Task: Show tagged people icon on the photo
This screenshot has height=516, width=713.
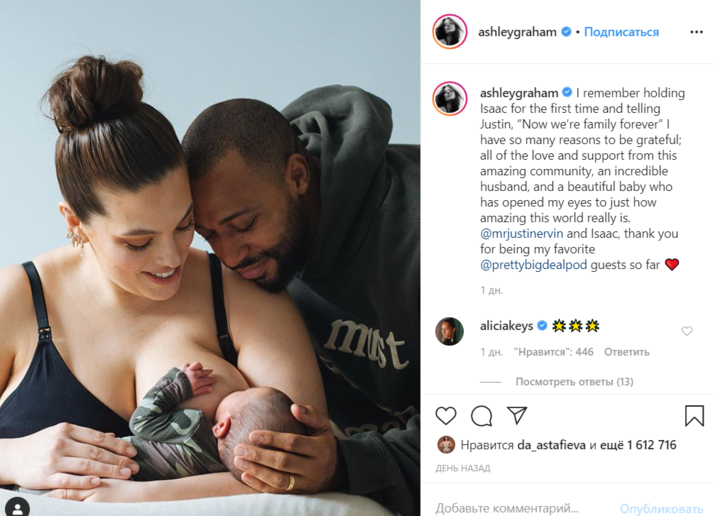Action: click(17, 508)
